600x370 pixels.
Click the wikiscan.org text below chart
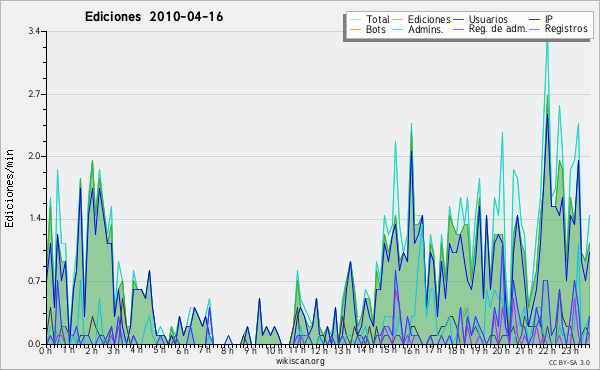[x=300, y=361]
